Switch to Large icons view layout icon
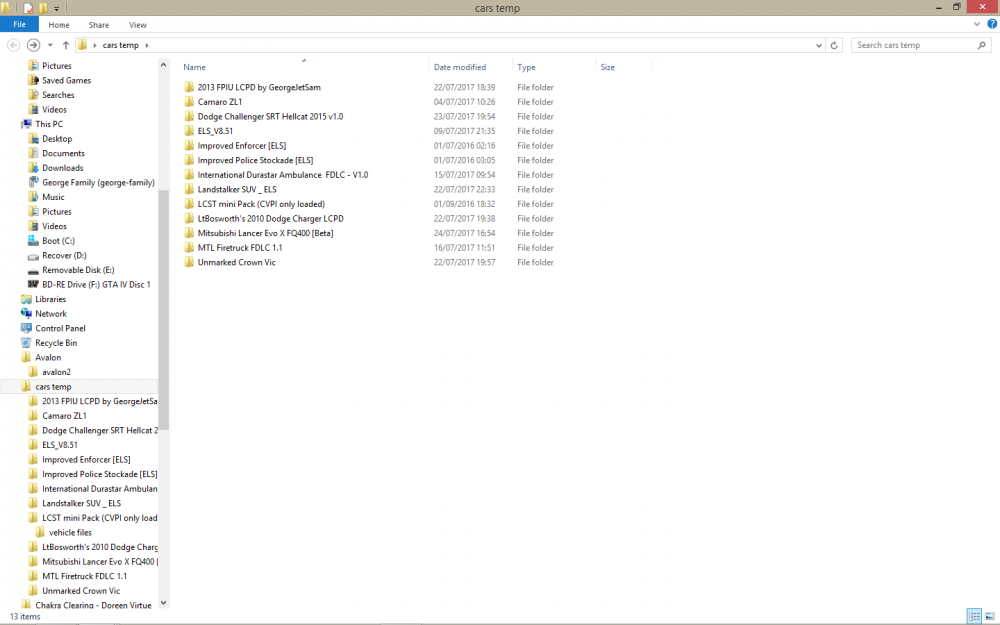This screenshot has height=625, width=1000. [989, 616]
